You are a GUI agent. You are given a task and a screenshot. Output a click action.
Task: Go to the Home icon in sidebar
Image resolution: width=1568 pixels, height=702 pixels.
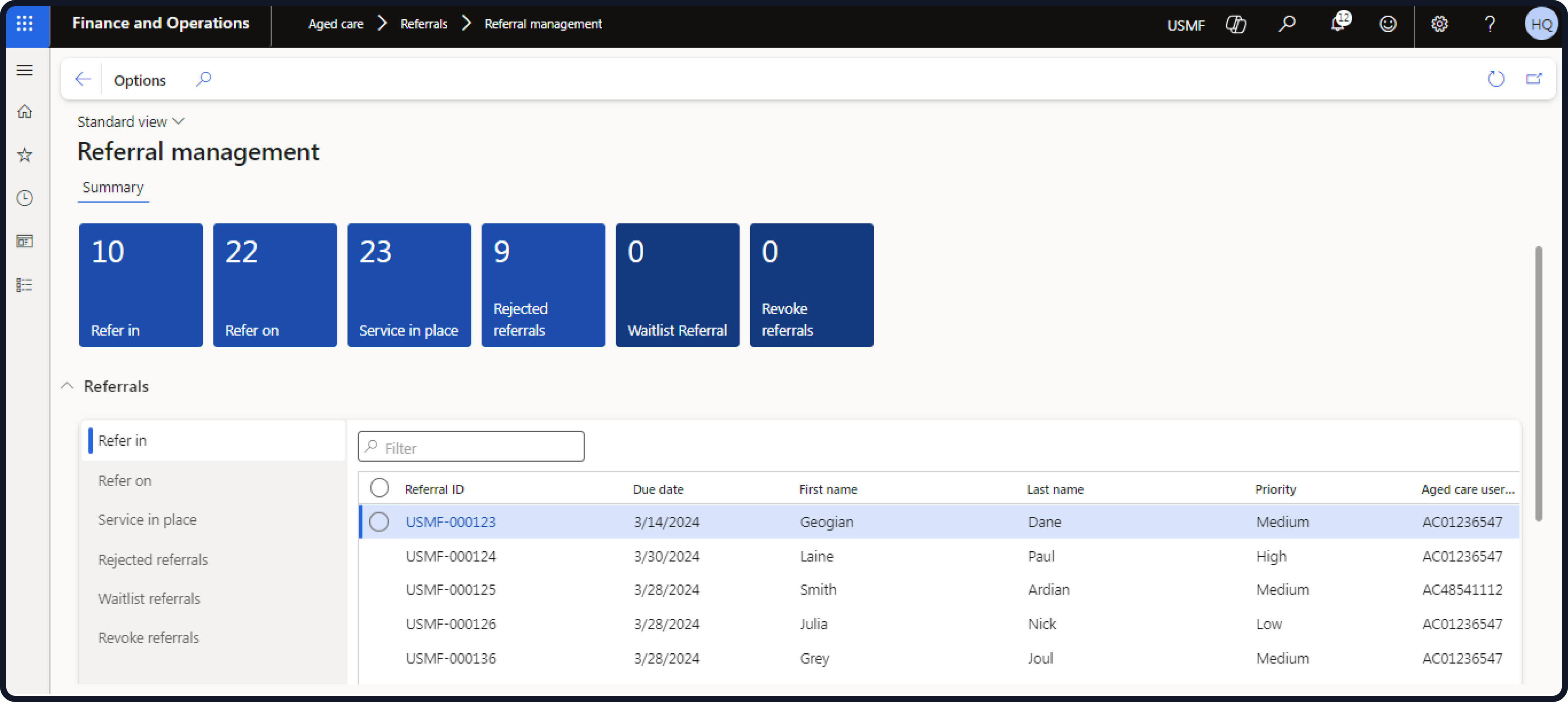pyautogui.click(x=25, y=112)
